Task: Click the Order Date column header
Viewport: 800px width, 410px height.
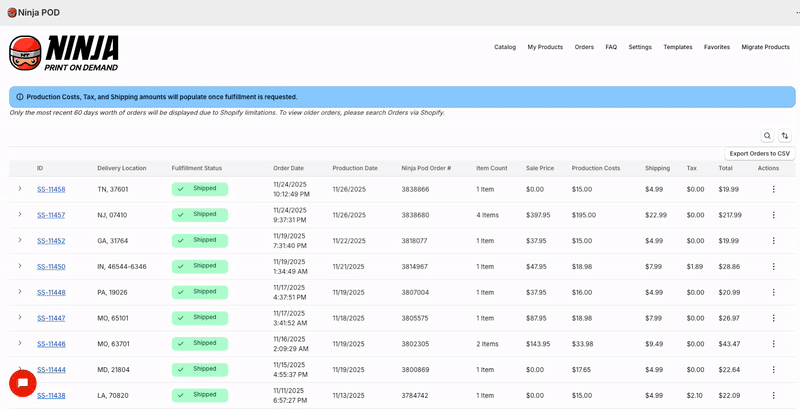Action: [288, 168]
